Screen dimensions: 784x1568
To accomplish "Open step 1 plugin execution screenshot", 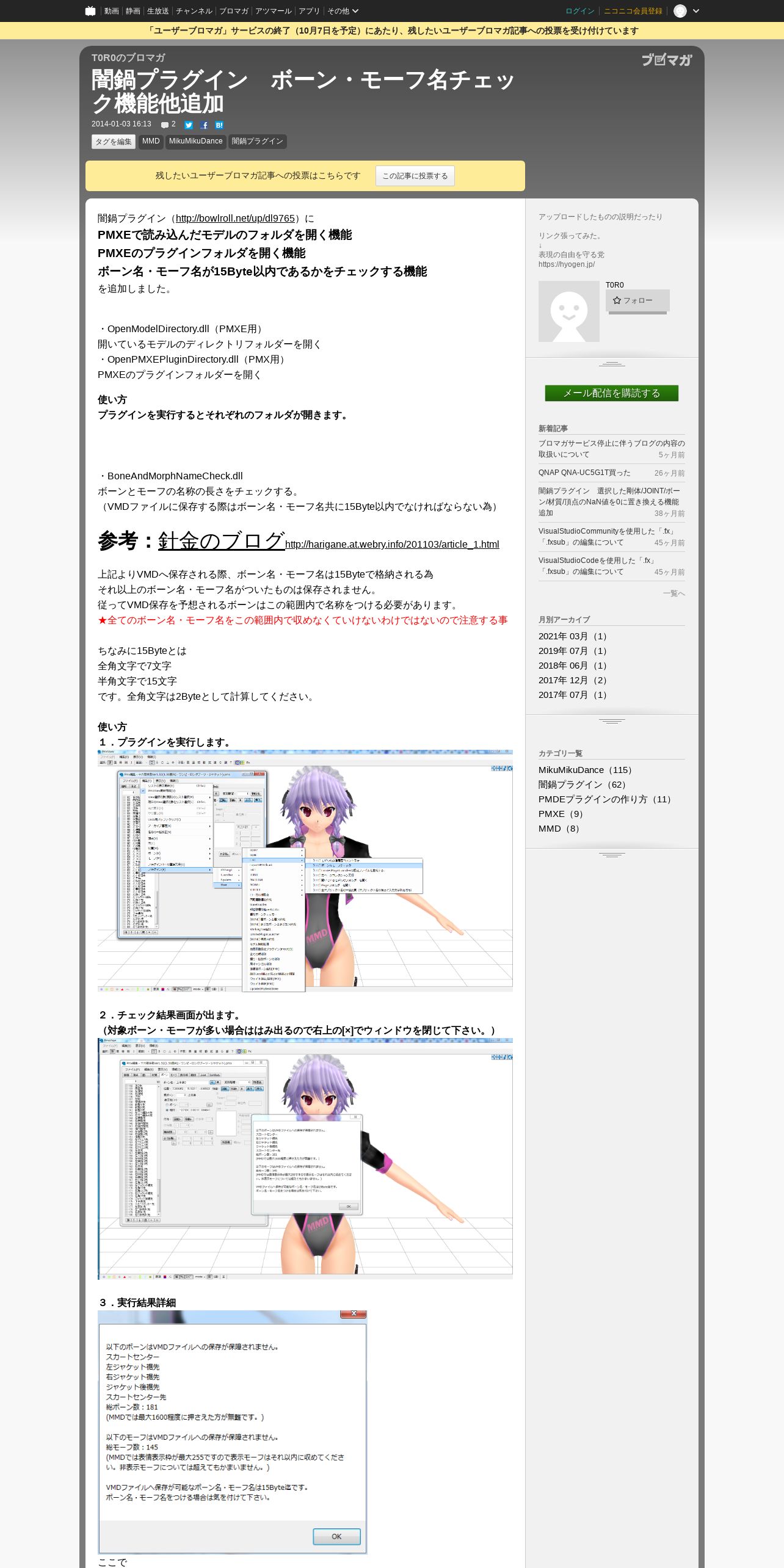I will click(x=305, y=871).
